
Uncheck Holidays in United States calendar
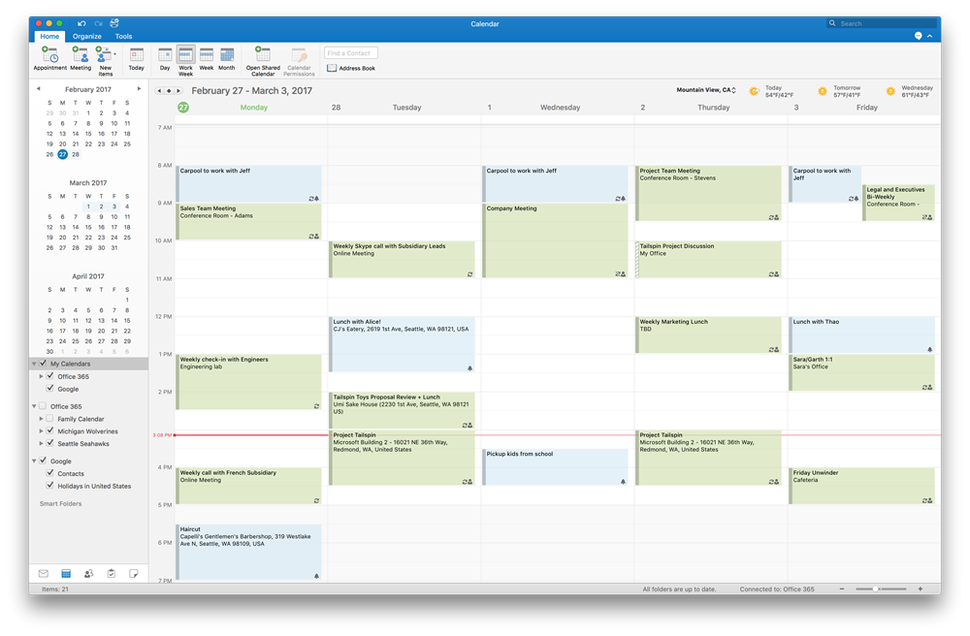pyautogui.click(x=50, y=484)
